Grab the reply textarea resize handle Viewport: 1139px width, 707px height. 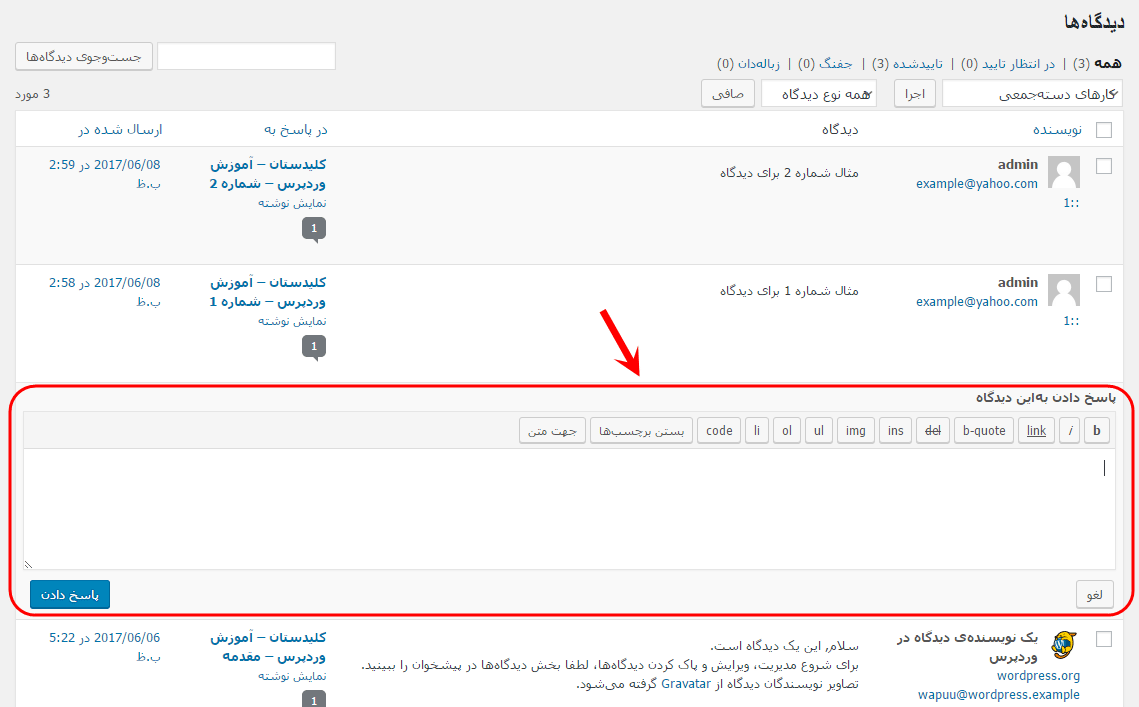(28, 565)
